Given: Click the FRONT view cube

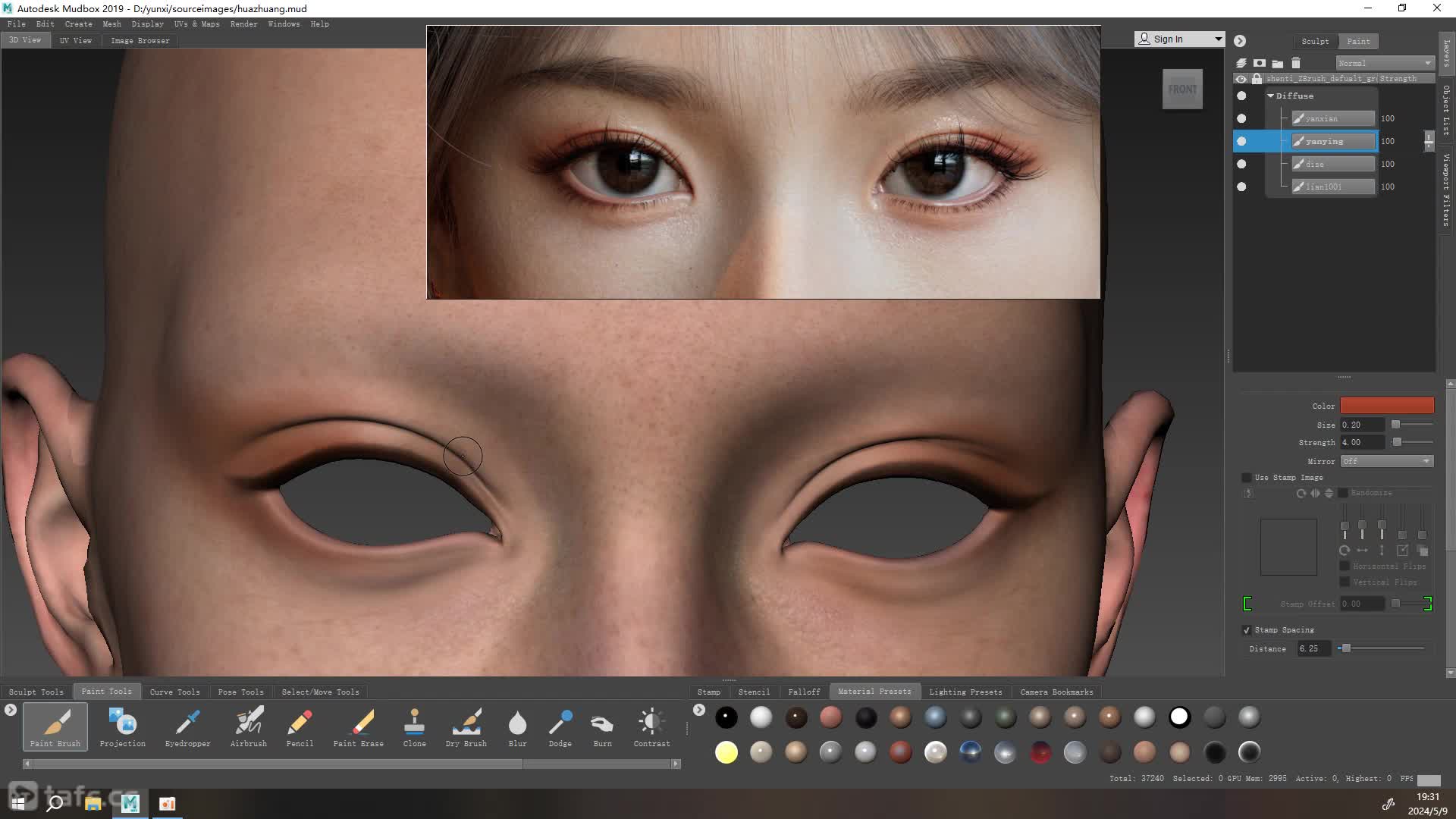Looking at the screenshot, I should [1182, 89].
